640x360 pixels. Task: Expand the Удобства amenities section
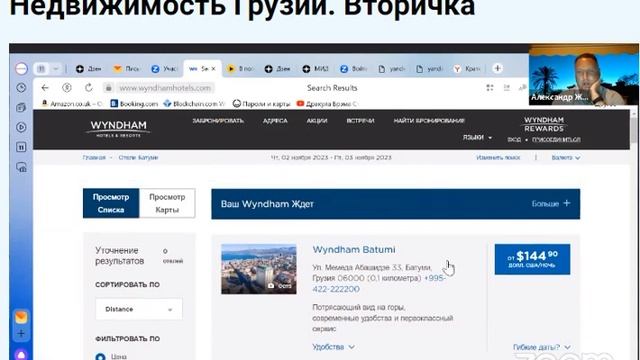[x=333, y=347]
